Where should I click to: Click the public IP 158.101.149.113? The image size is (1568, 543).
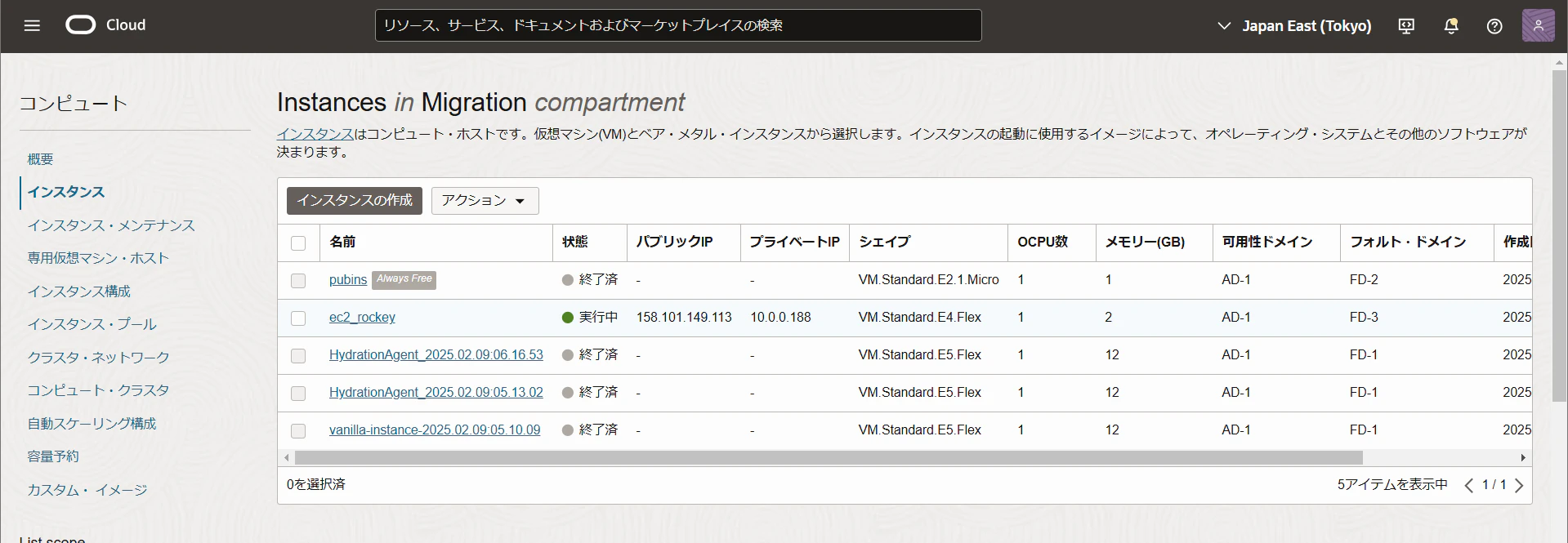pyautogui.click(x=684, y=318)
